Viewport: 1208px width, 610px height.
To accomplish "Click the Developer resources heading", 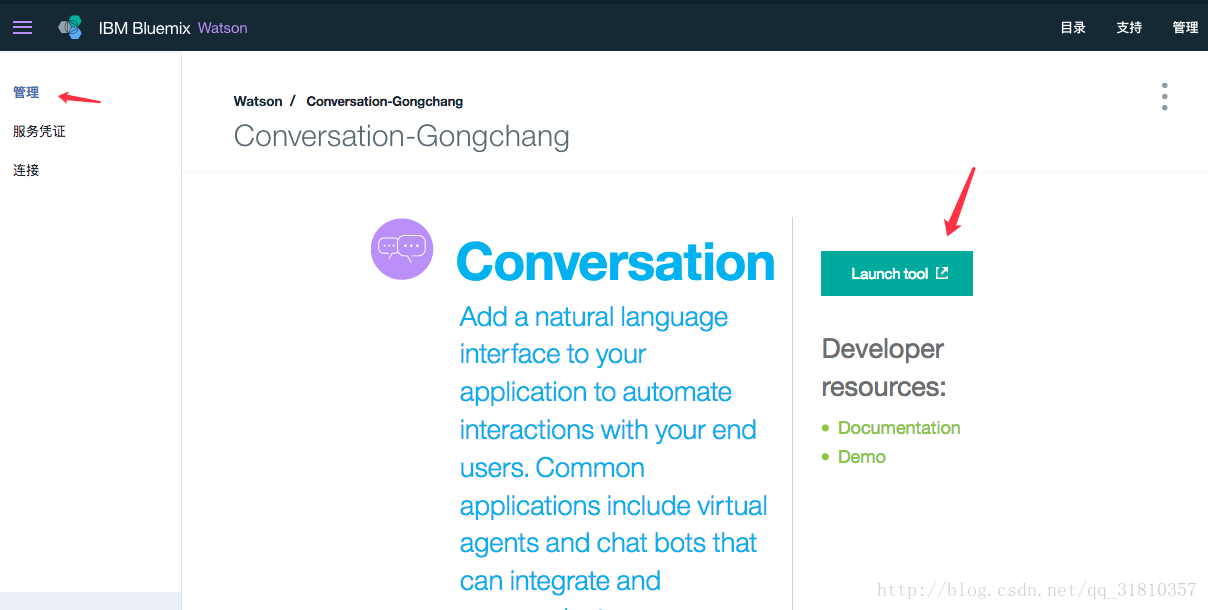I will click(884, 367).
